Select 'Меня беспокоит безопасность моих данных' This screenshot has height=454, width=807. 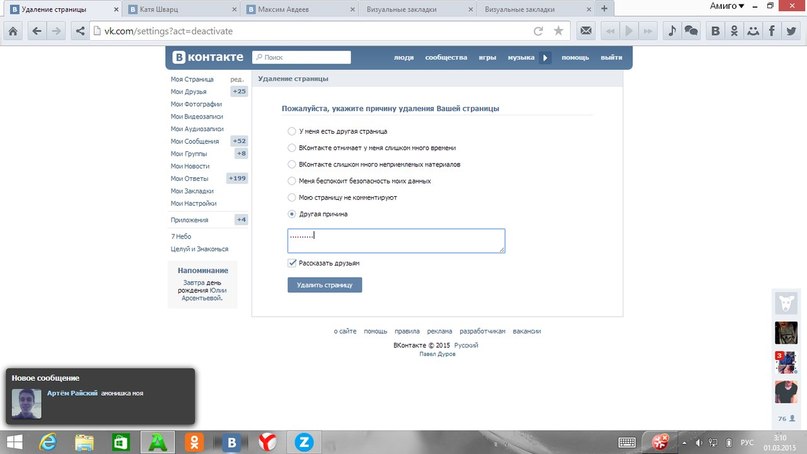click(292, 181)
